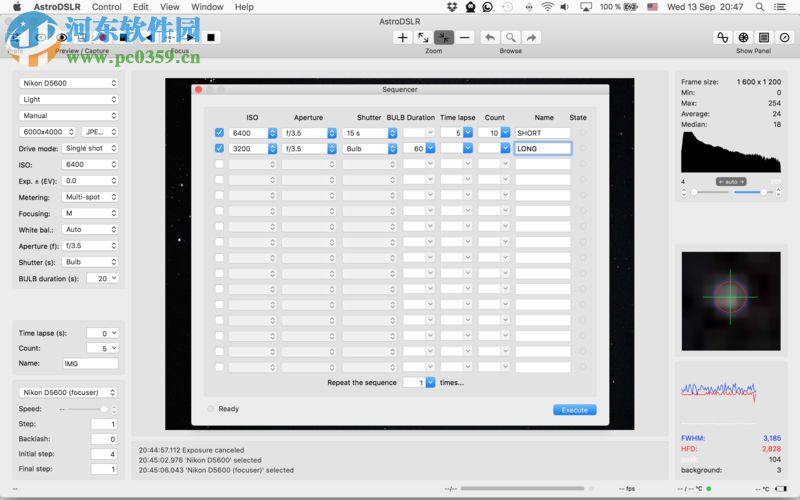Open the AstroDSLR application menu
This screenshot has width=800, height=500.
coord(57,7)
